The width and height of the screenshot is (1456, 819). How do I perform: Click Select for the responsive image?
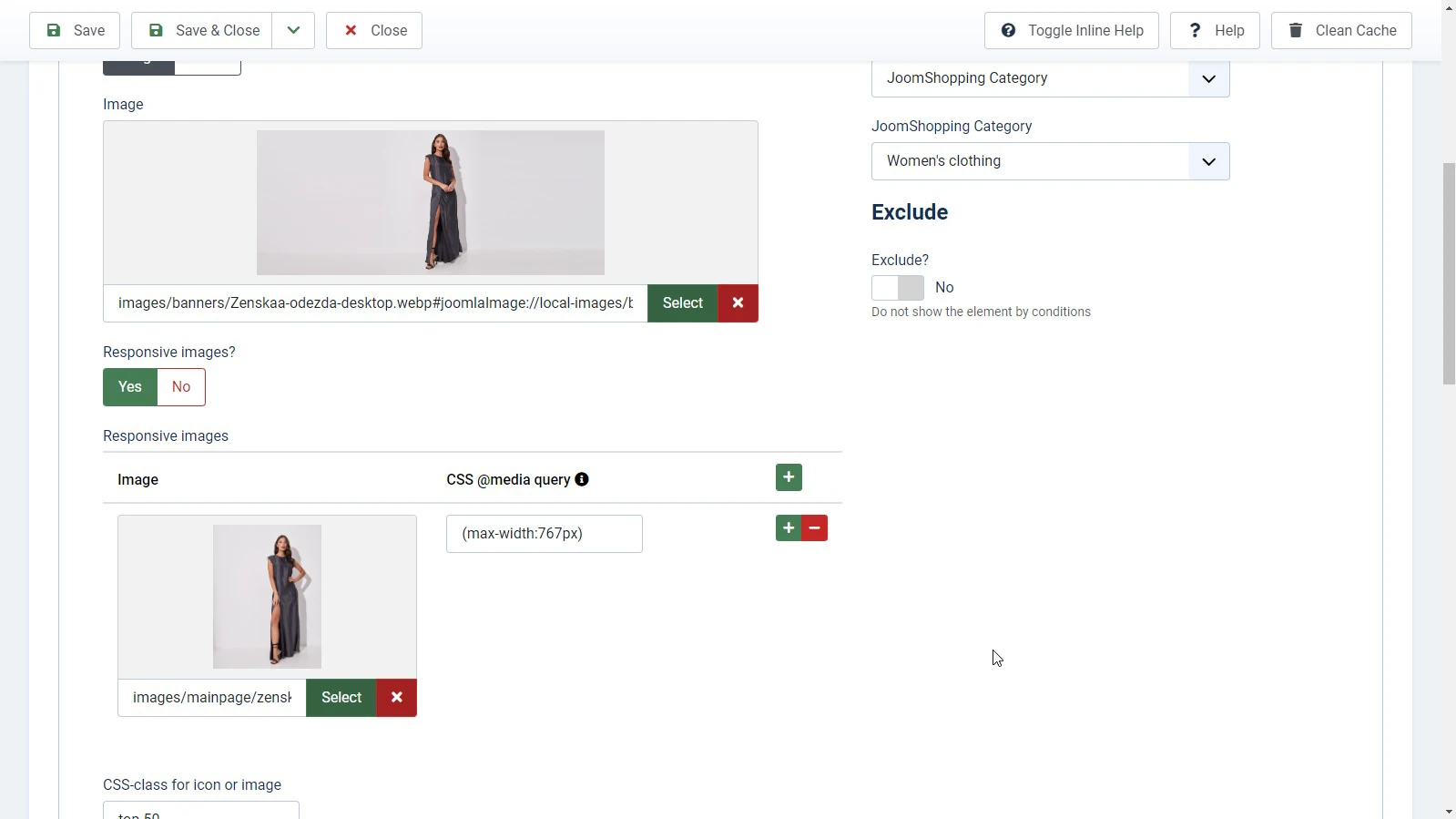click(341, 698)
